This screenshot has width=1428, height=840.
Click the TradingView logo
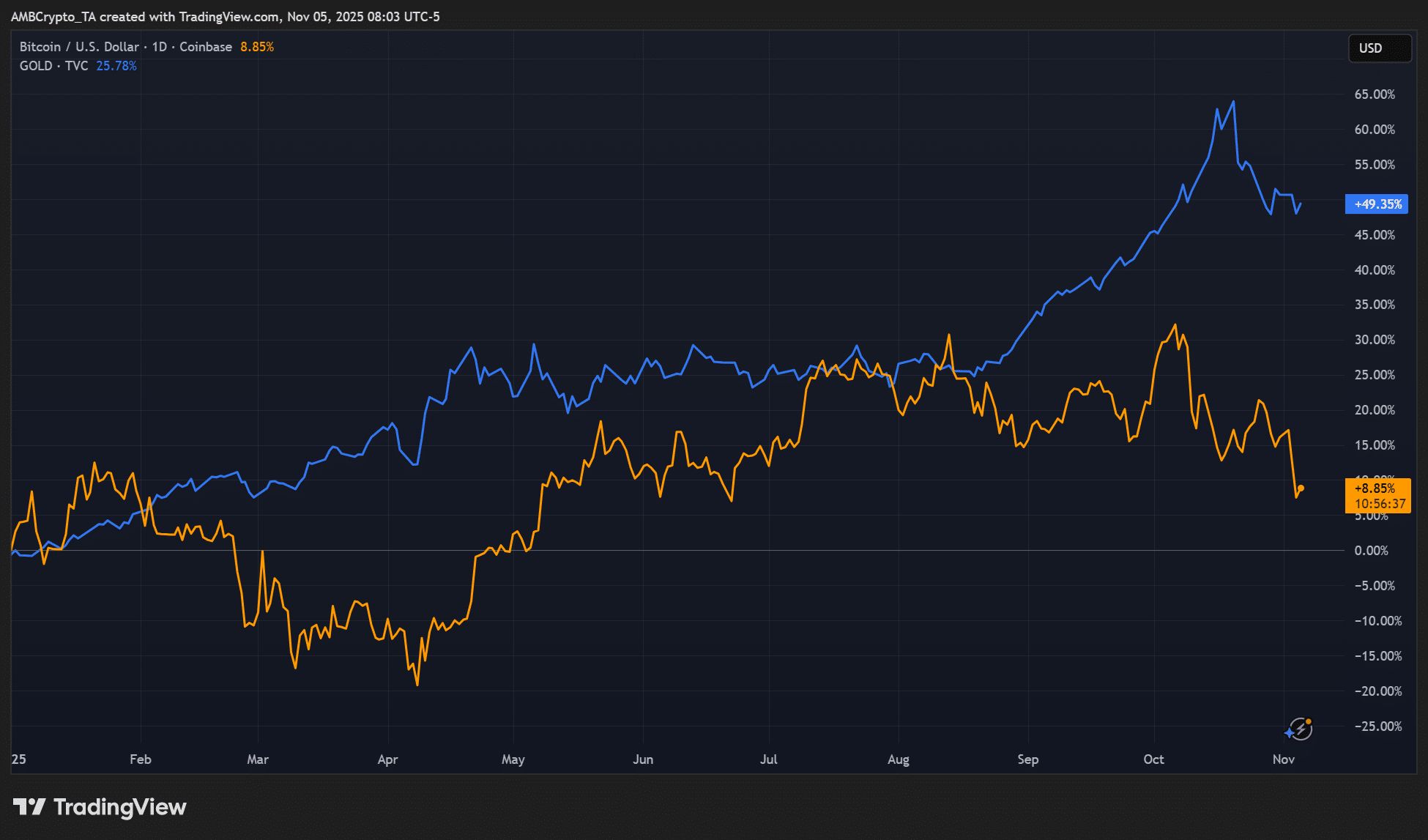click(100, 807)
